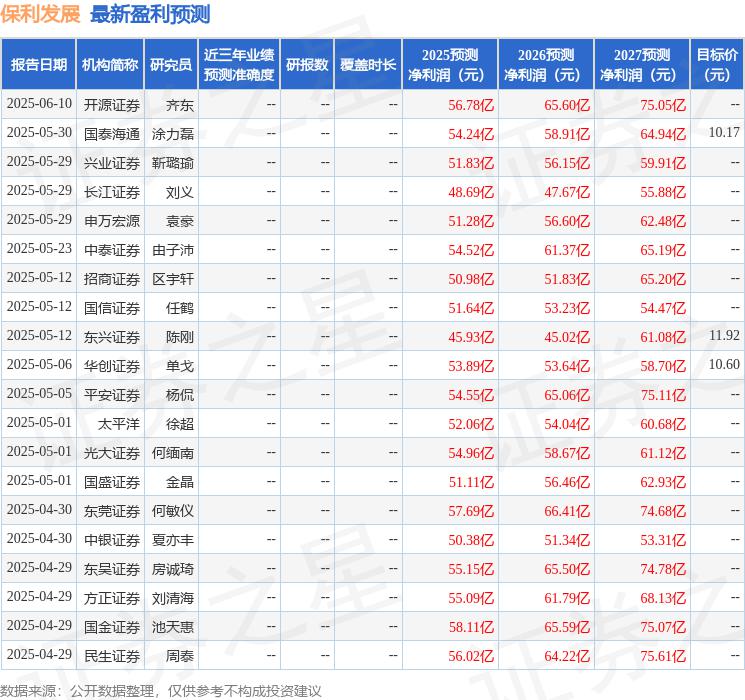
Task: Click the 目标价(元) header
Action: point(717,65)
